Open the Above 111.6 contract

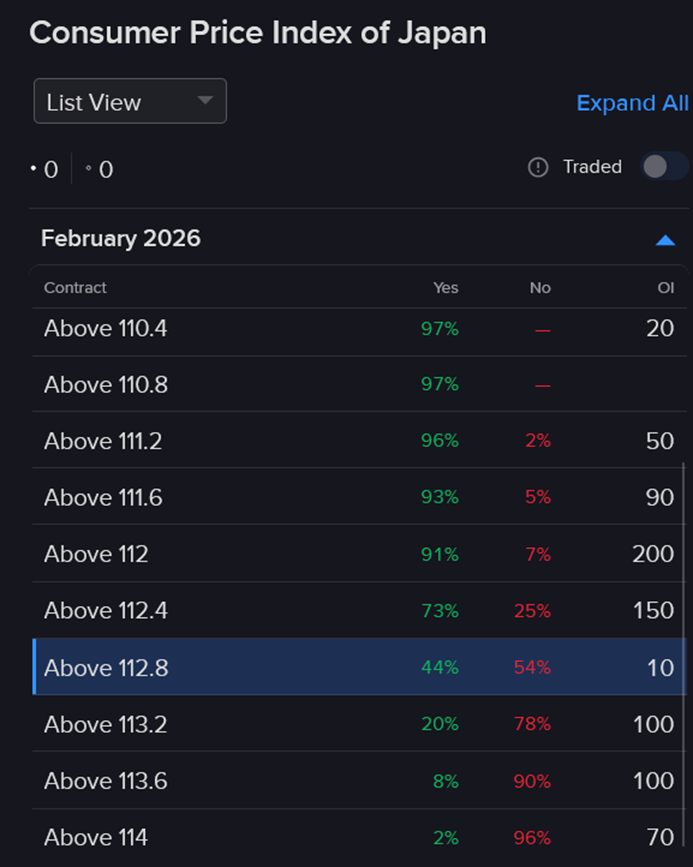(104, 497)
